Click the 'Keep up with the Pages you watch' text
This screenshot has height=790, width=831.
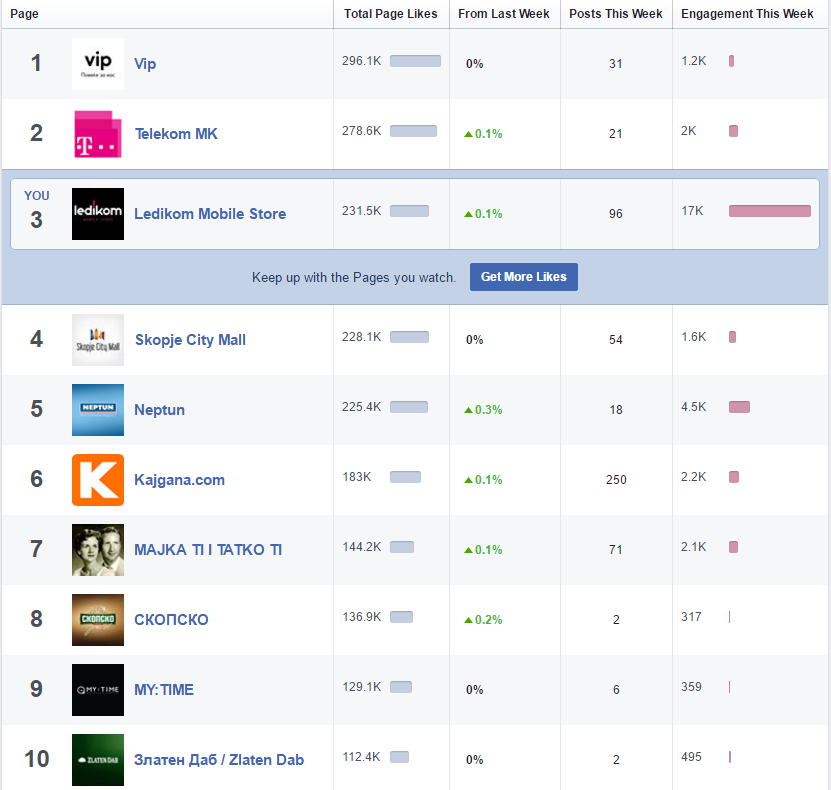(x=353, y=277)
